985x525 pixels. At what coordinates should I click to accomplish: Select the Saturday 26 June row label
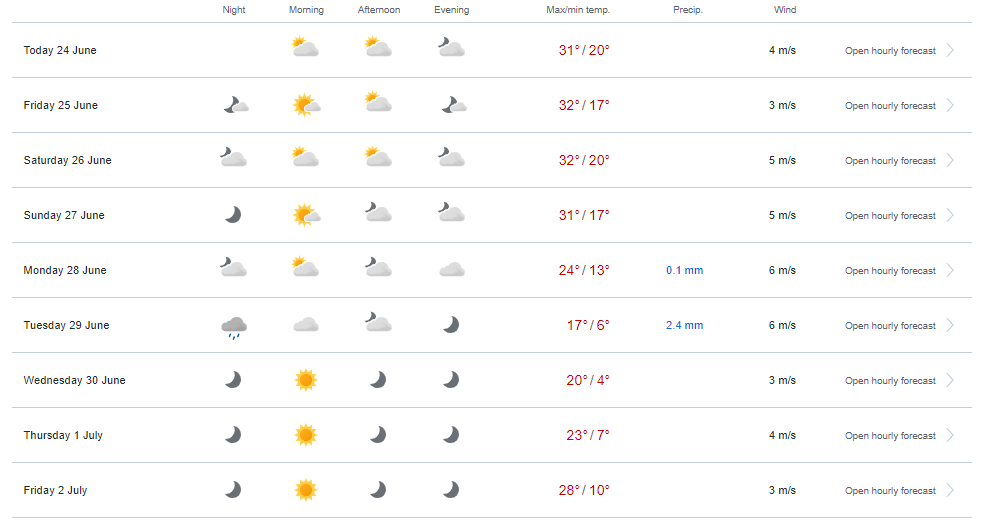(x=67, y=160)
